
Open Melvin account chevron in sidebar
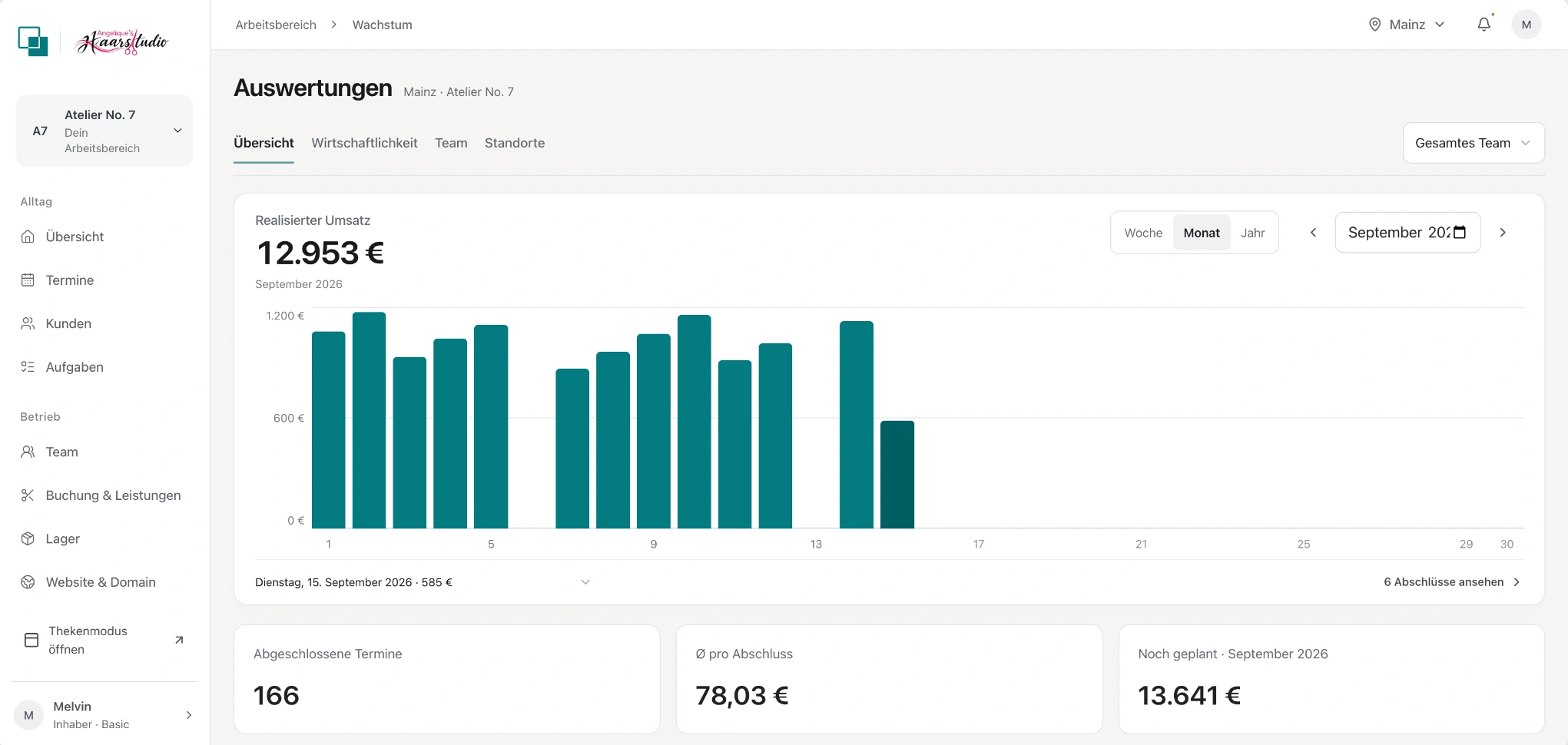pyautogui.click(x=189, y=715)
